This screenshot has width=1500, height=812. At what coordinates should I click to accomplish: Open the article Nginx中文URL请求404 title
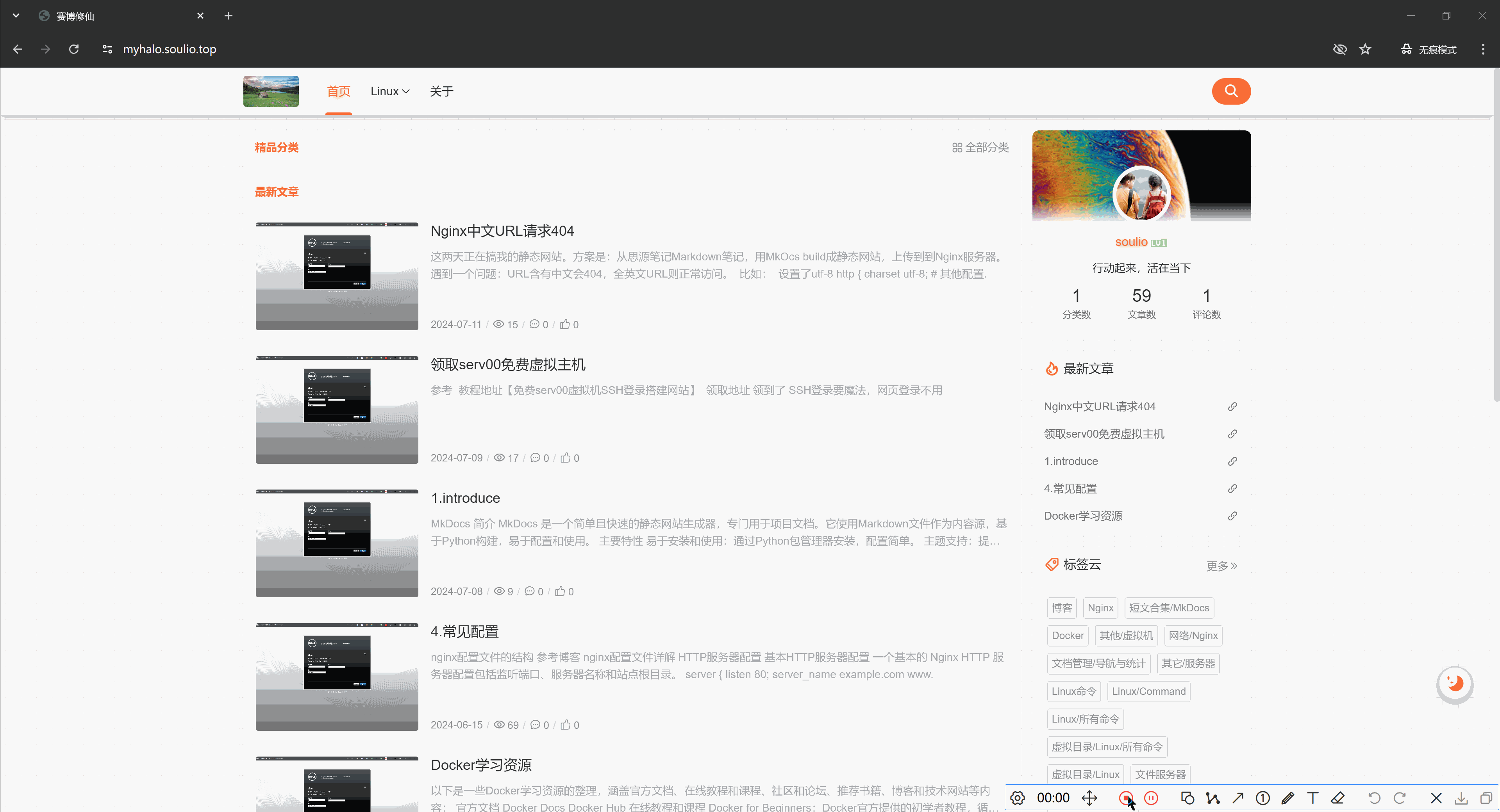[502, 231]
